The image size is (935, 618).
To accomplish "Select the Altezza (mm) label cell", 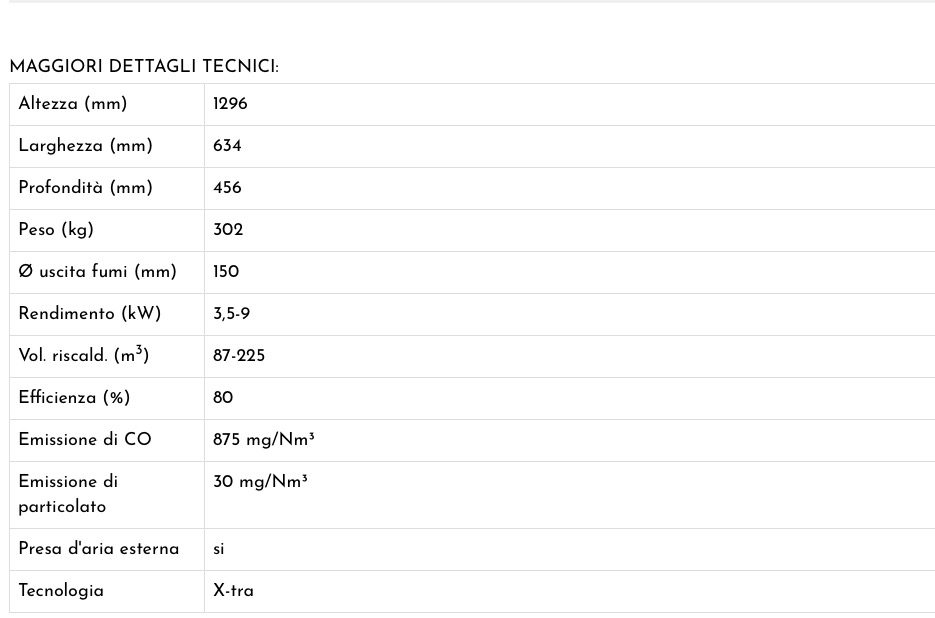I will click(107, 104).
